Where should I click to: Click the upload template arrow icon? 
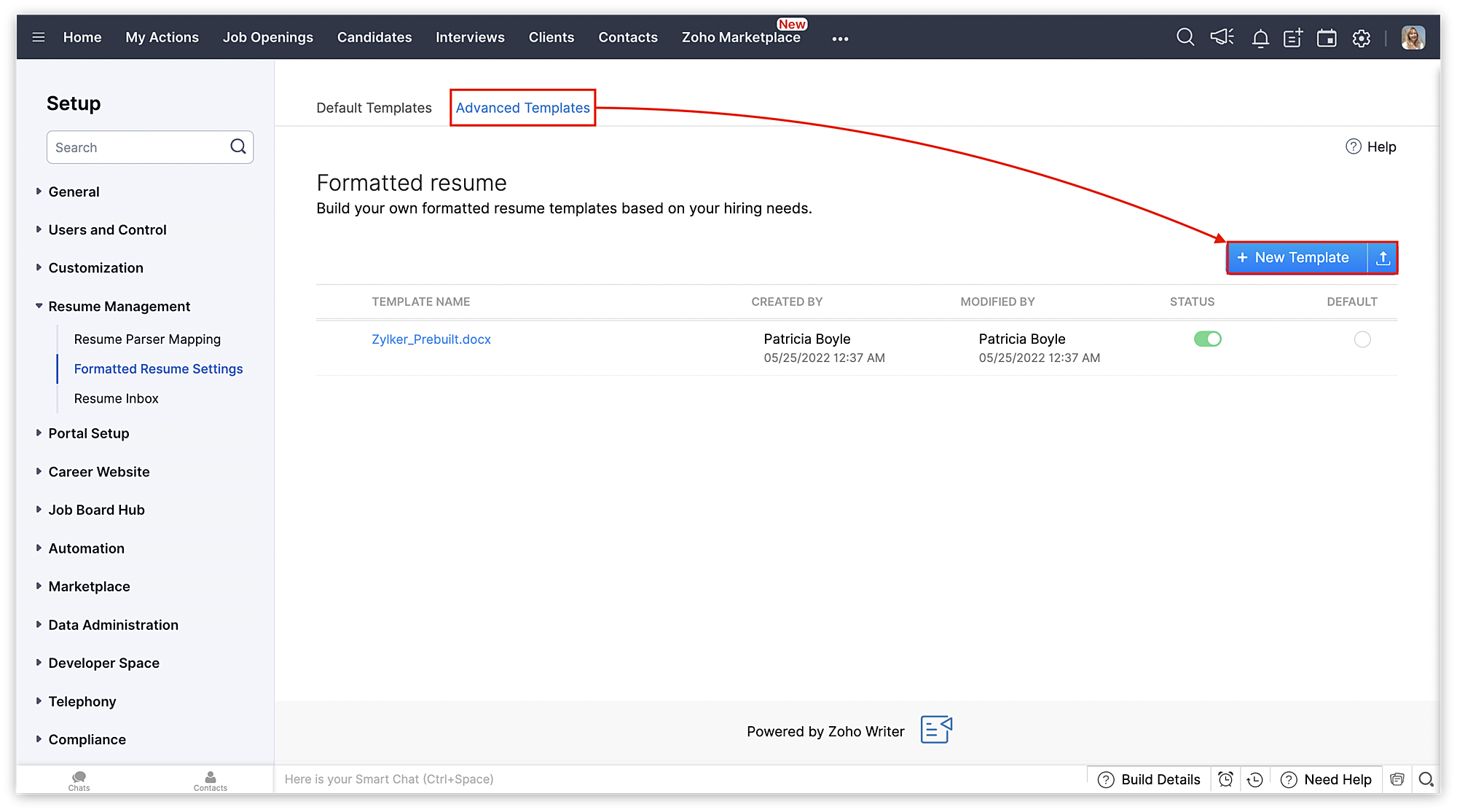(x=1383, y=258)
